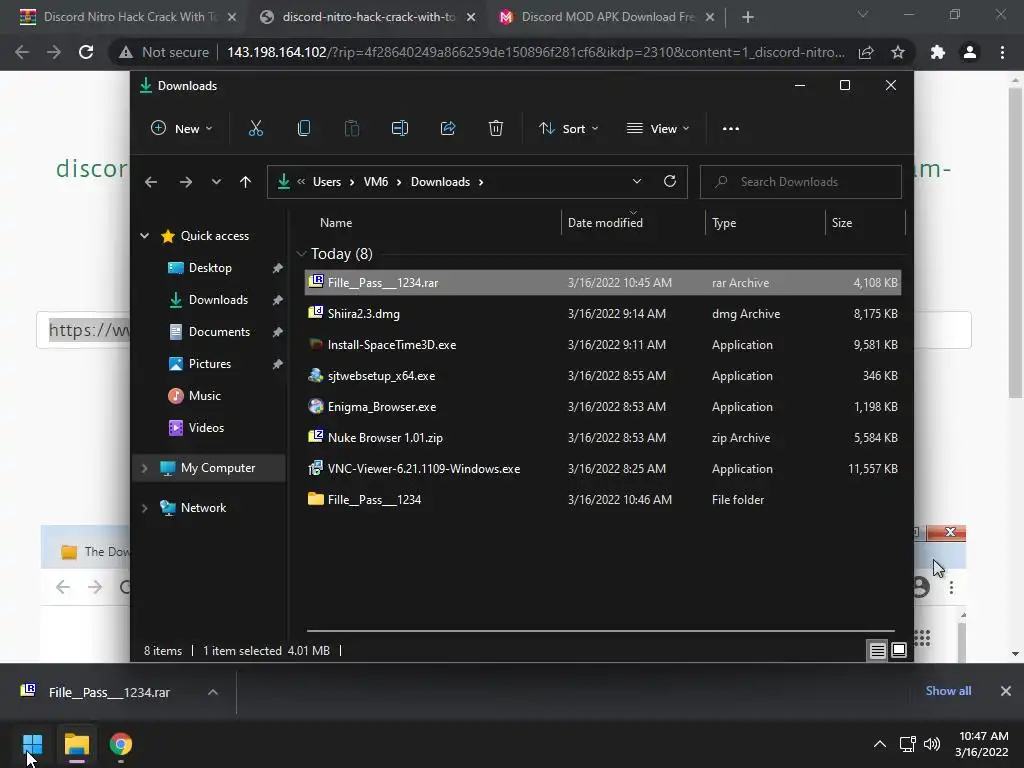Click the Chrome share page icon
The width and height of the screenshot is (1024, 768).
[x=866, y=52]
